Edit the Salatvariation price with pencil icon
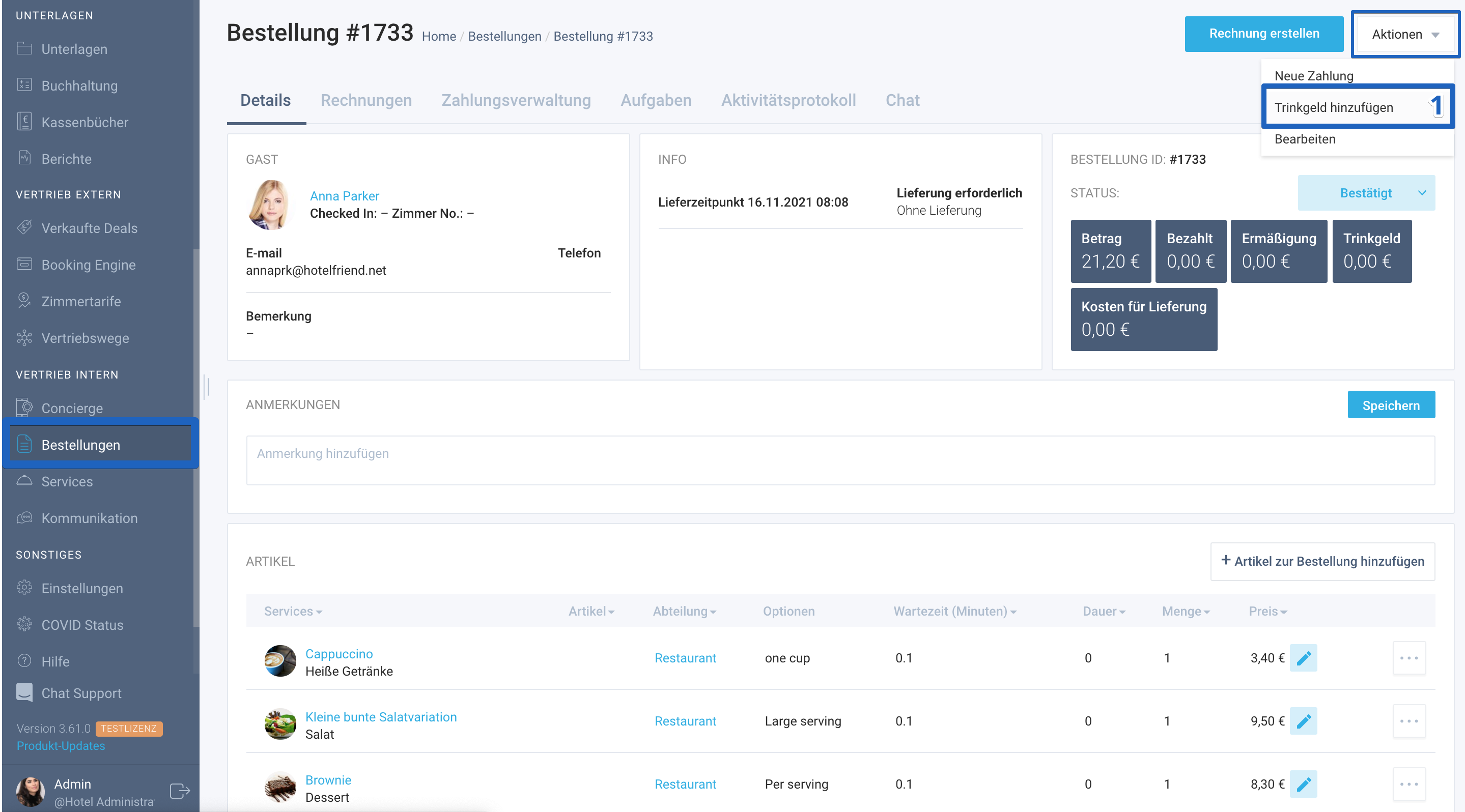The image size is (1465, 812). coord(1303,720)
